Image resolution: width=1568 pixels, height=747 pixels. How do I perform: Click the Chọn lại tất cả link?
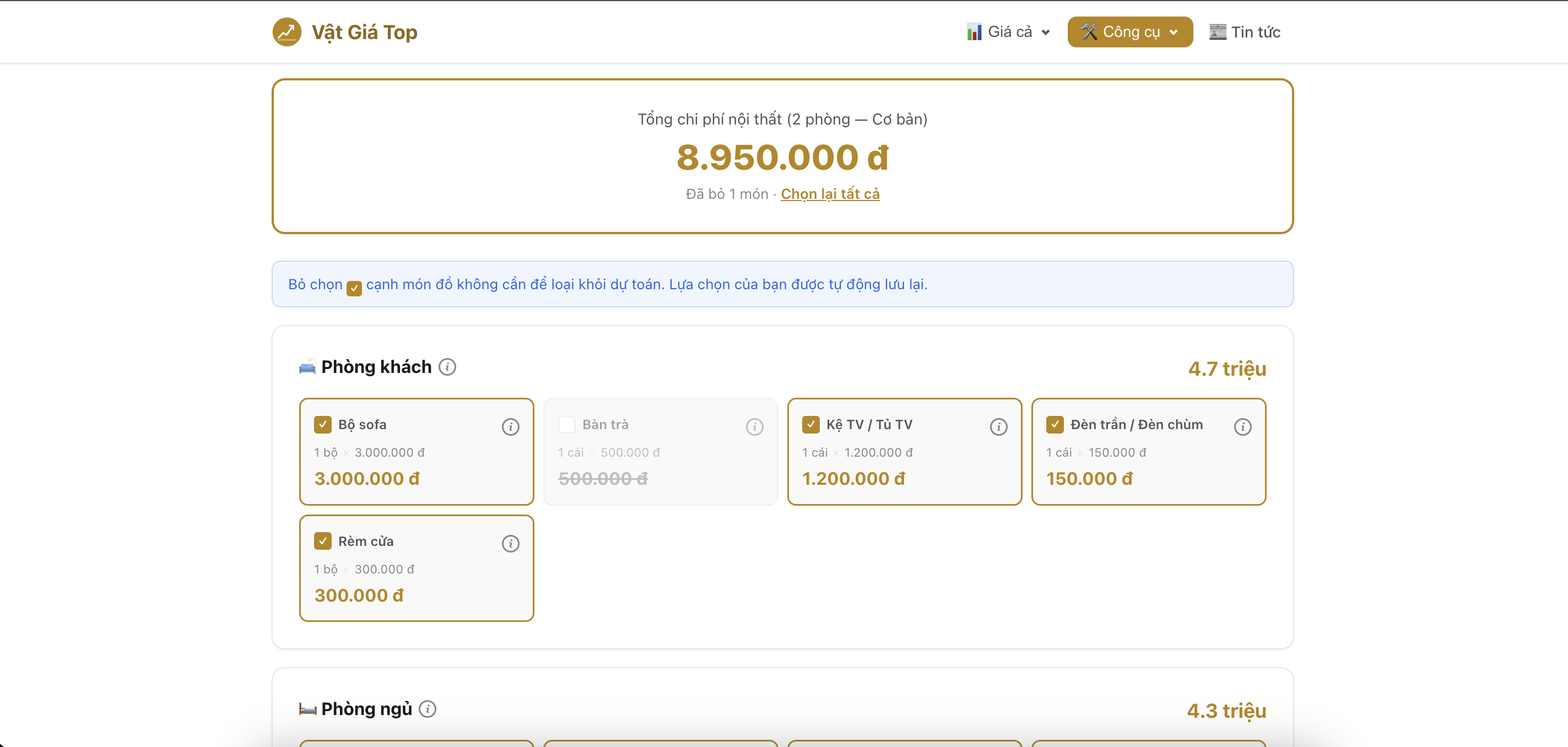point(830,193)
